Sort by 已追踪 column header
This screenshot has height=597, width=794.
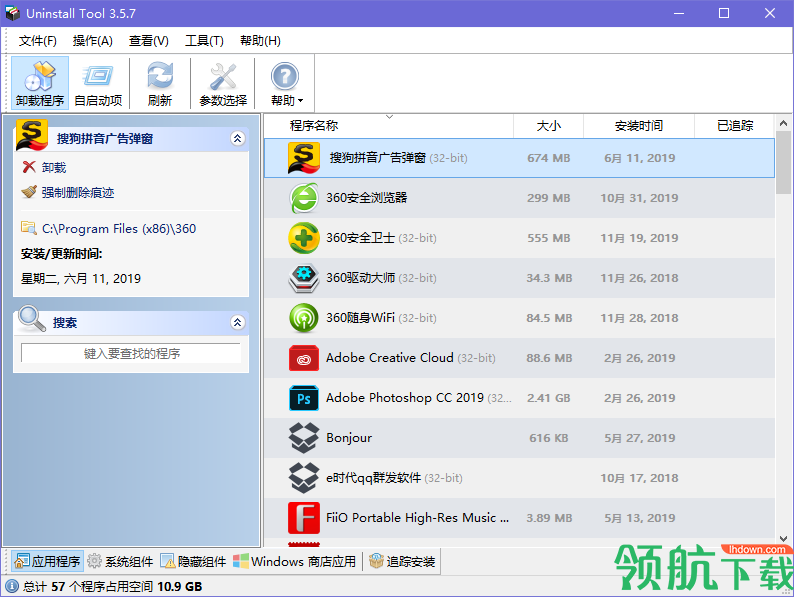tap(735, 126)
